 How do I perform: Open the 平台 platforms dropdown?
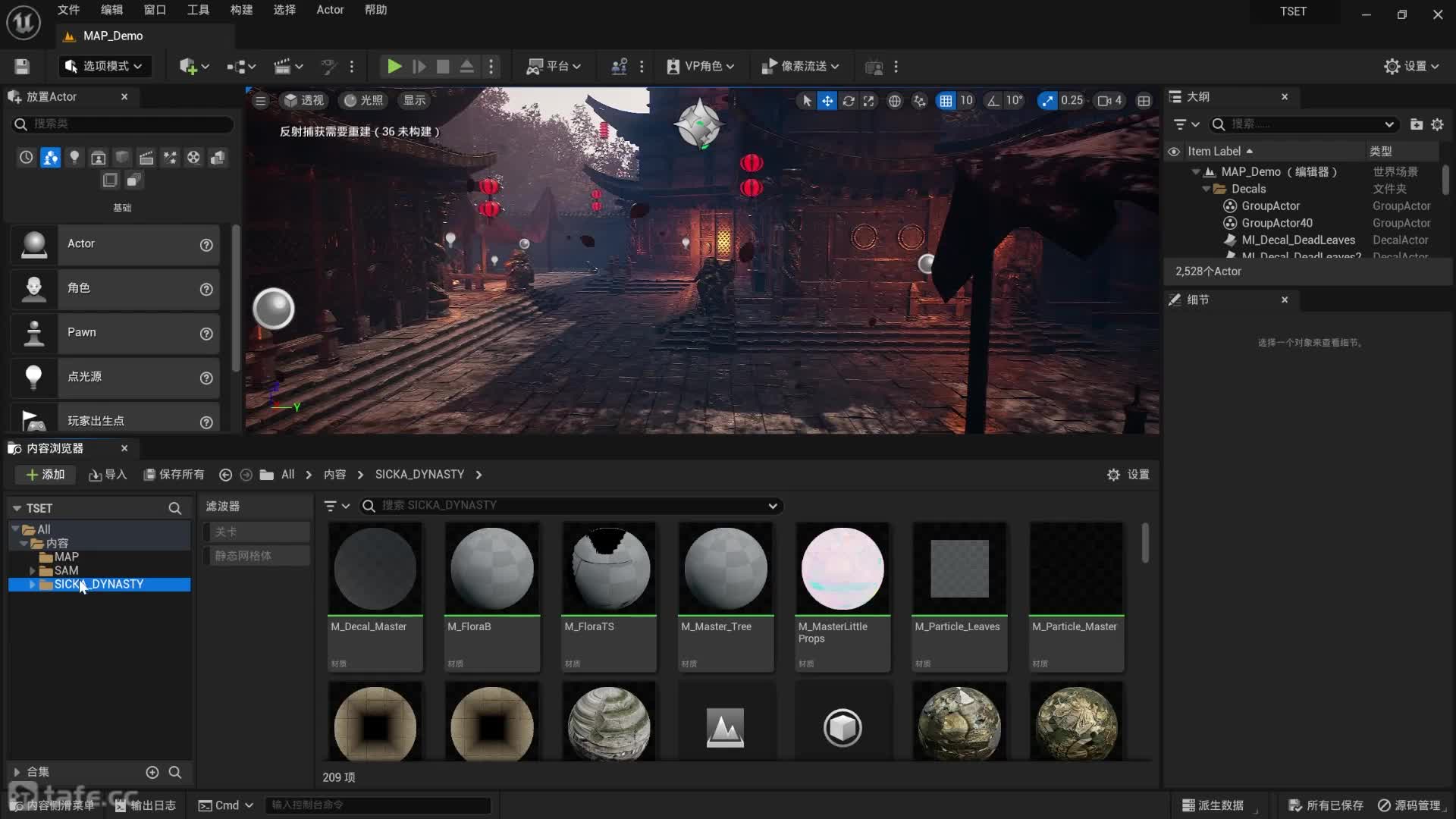554,67
